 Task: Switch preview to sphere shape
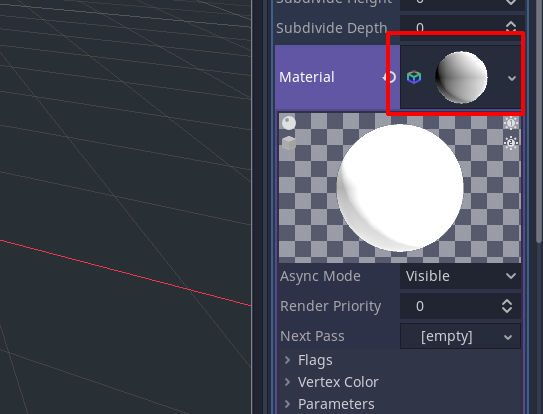click(x=289, y=123)
